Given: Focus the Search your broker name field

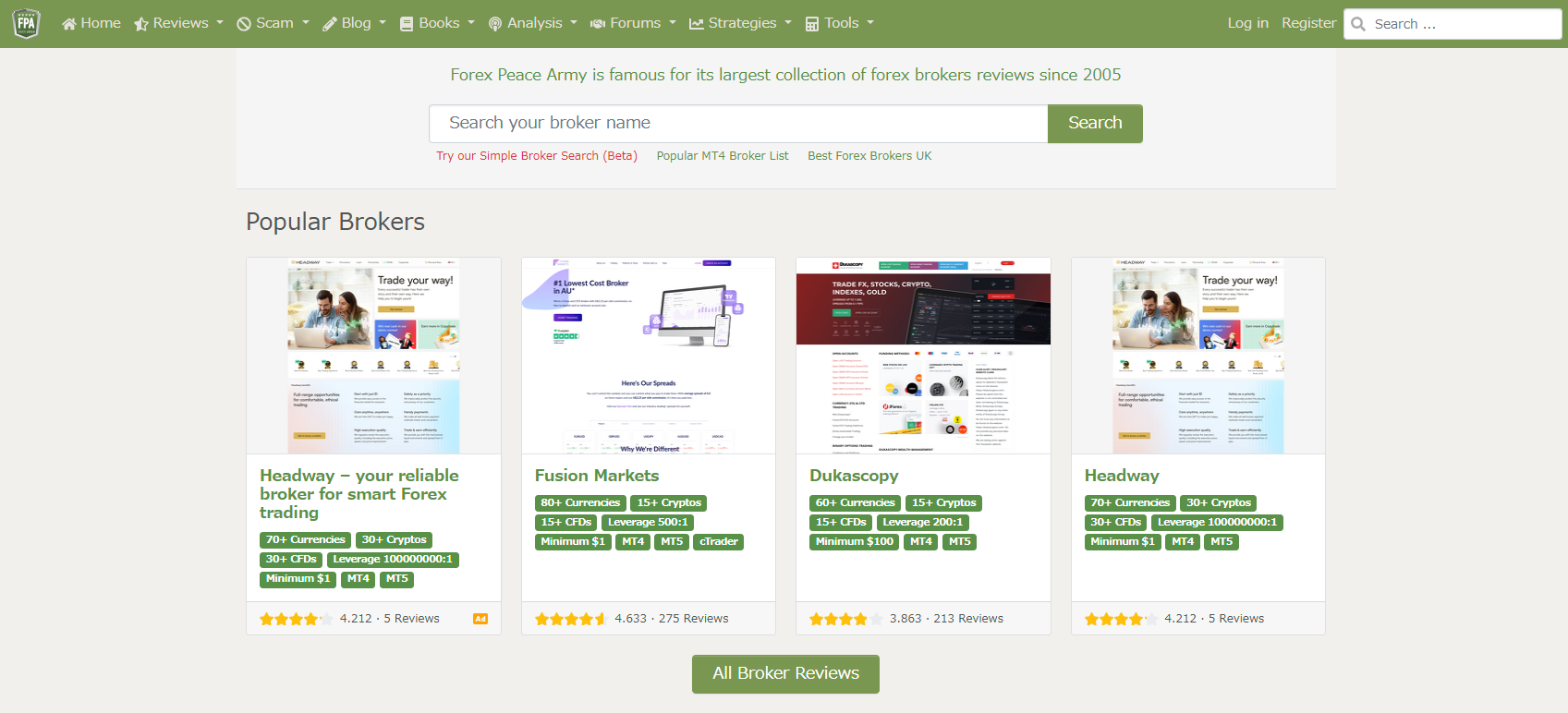Looking at the screenshot, I should tap(737, 124).
